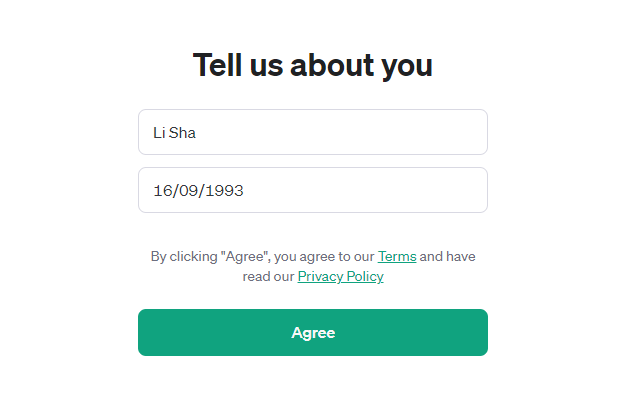Follow the underlined Privacy Policy hyperlink

[x=340, y=276]
